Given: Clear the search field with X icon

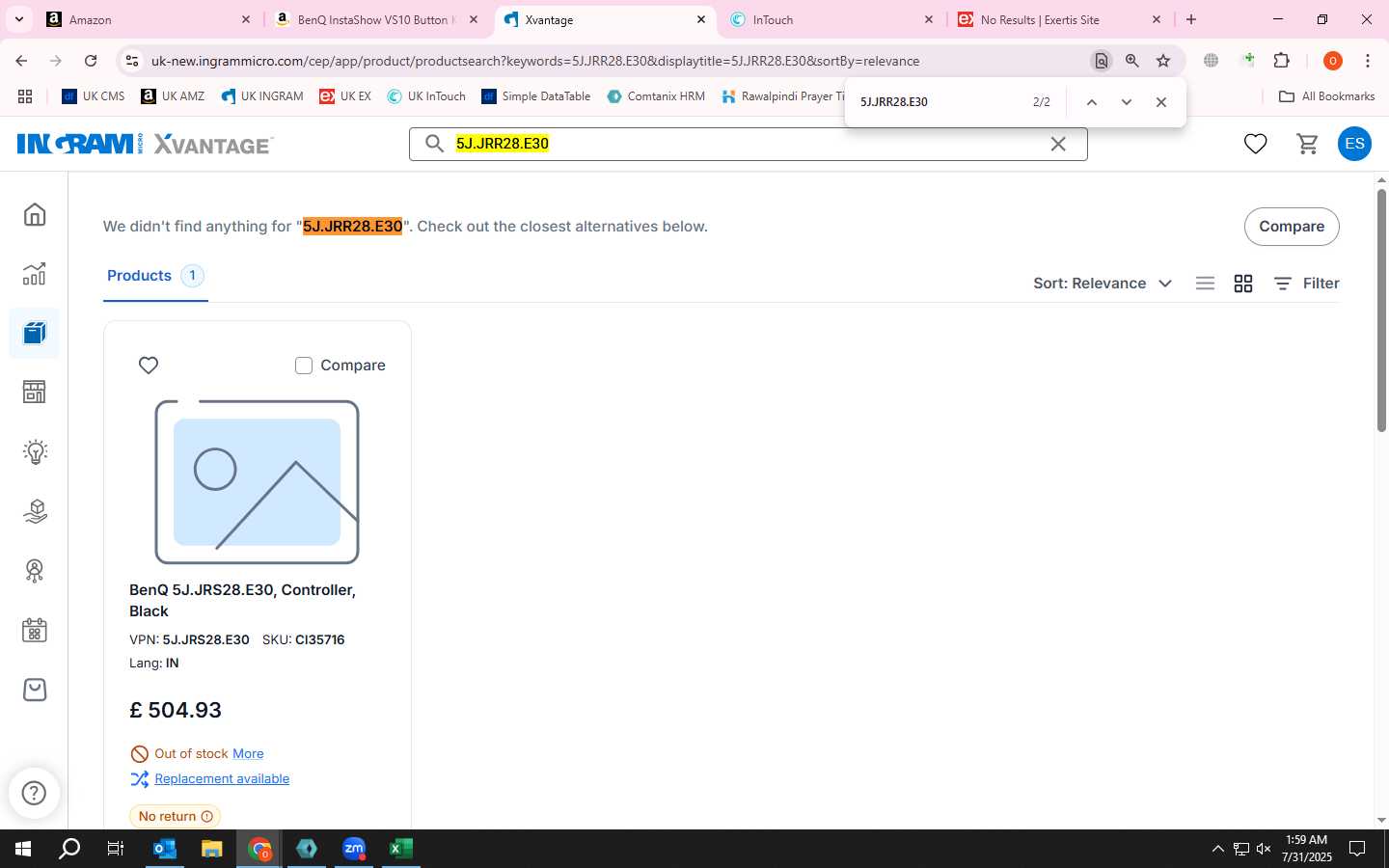Looking at the screenshot, I should coord(1058,144).
